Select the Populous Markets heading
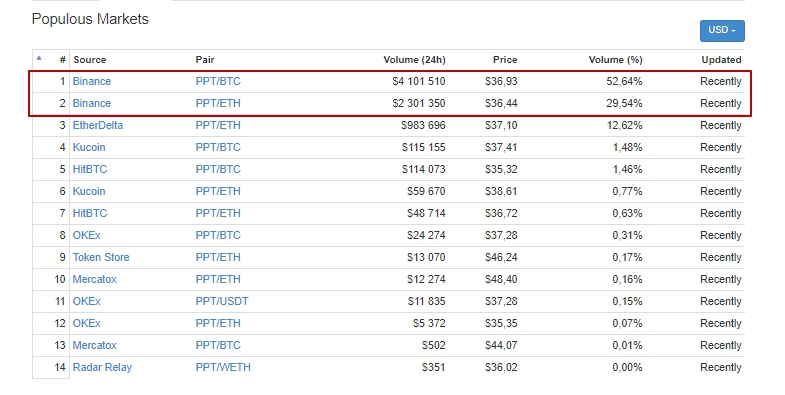Screen dimensions: 785x395 pyautogui.click(x=90, y=19)
